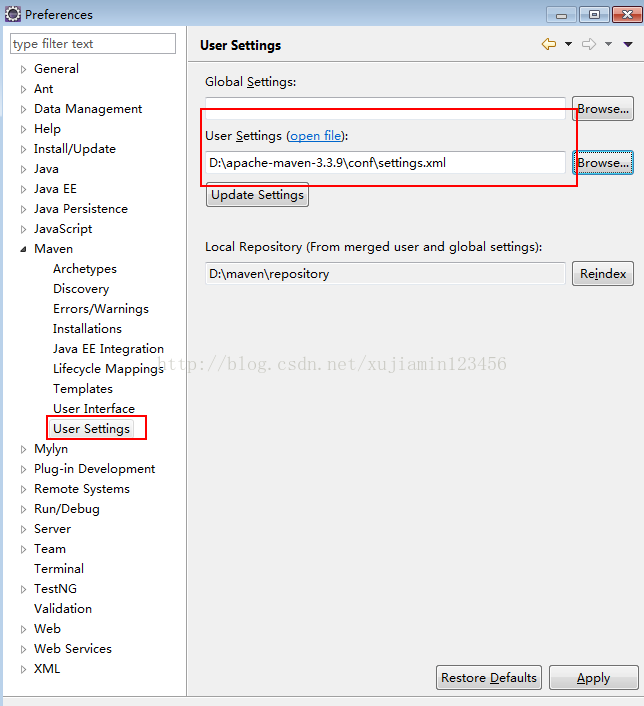Select the Terminal preferences item
This screenshot has height=706, width=644.
coord(59,569)
